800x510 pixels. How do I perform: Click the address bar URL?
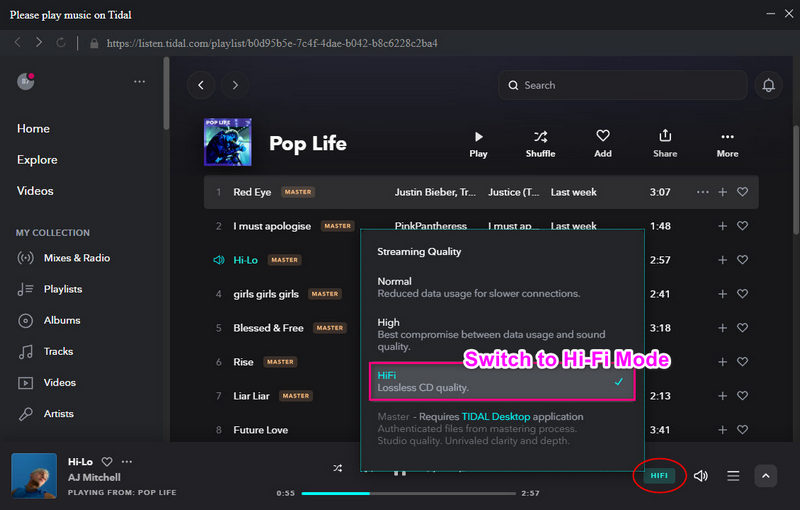point(272,43)
